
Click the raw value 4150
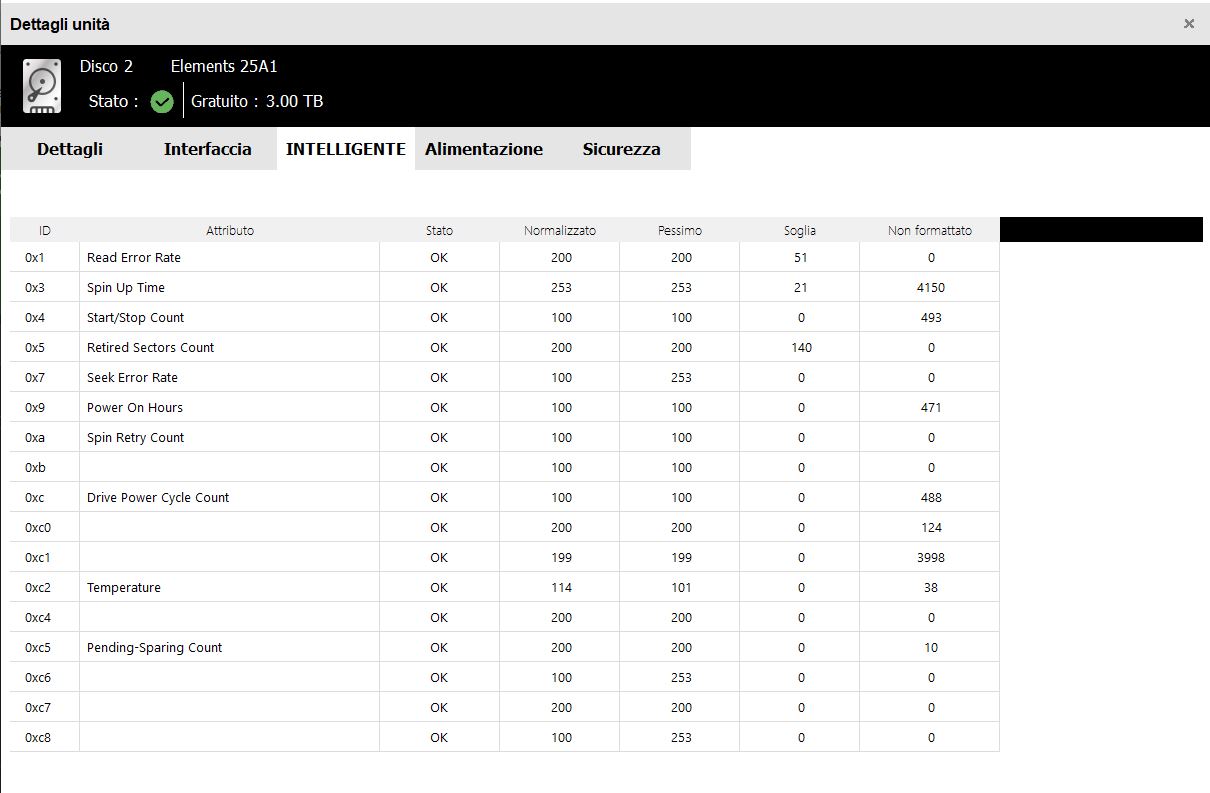click(x=931, y=287)
